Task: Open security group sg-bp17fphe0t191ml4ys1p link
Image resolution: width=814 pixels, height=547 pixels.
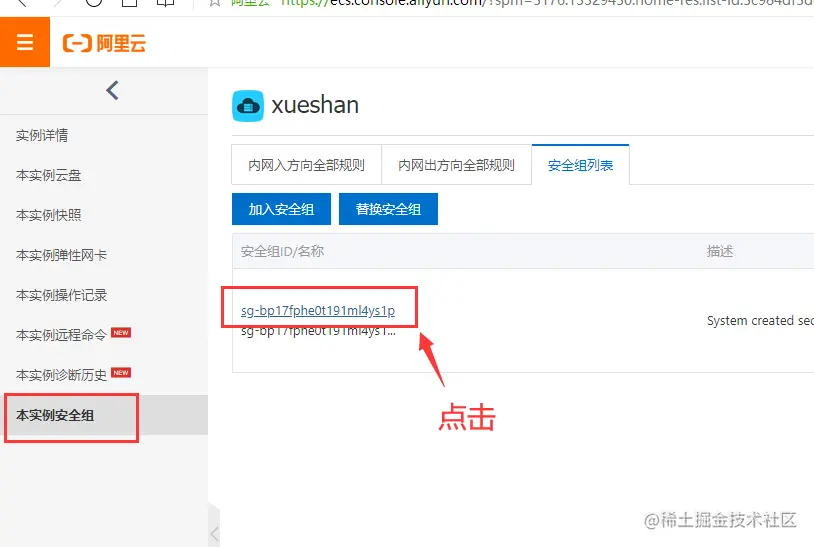Action: coord(318,310)
